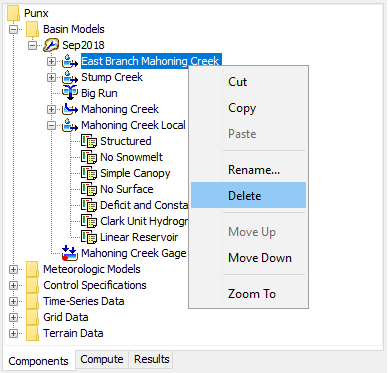The width and height of the screenshot is (388, 373).
Task: Click the Grid Data folder icon
Action: [32, 317]
